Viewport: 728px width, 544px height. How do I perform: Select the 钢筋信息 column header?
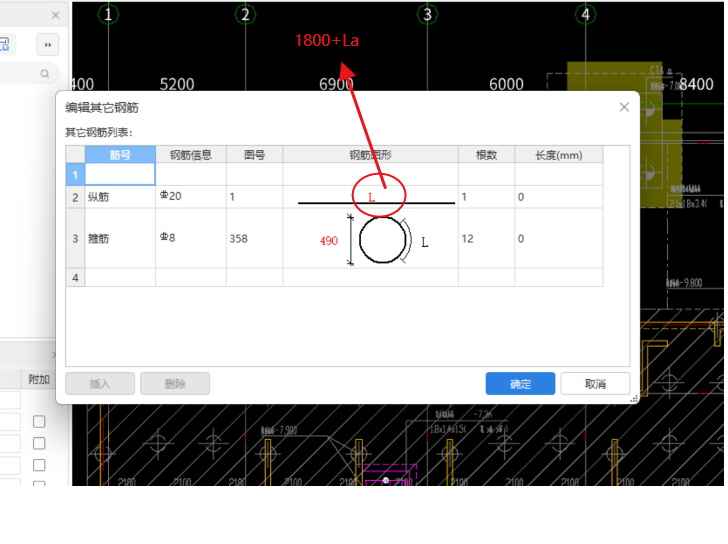191,155
